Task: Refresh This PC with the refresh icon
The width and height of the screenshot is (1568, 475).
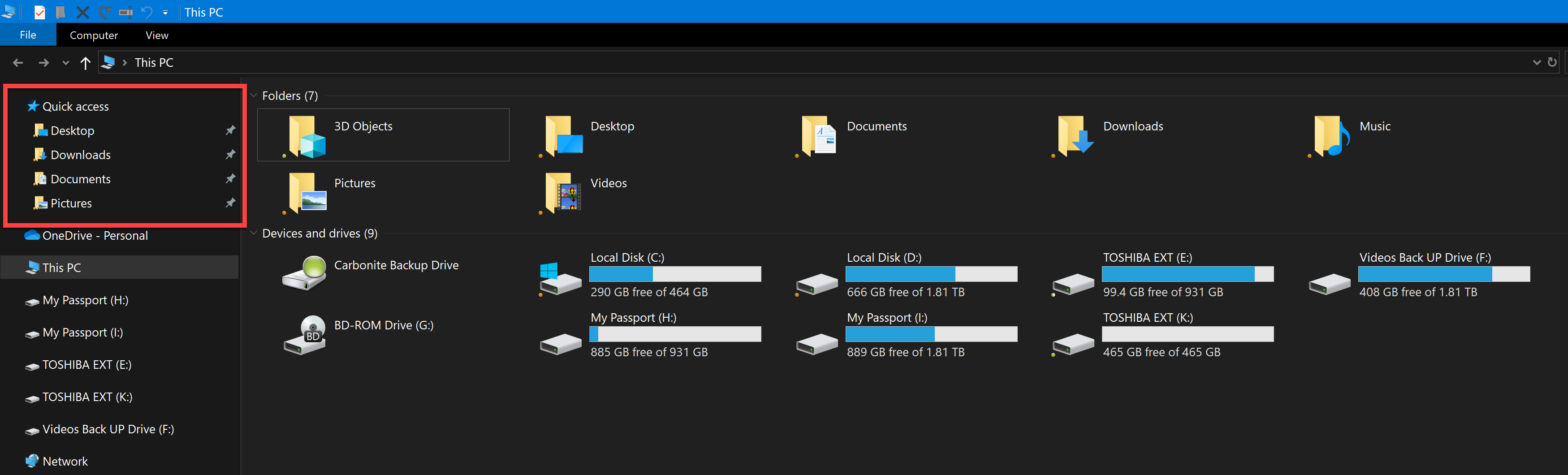Action: click(x=1552, y=62)
